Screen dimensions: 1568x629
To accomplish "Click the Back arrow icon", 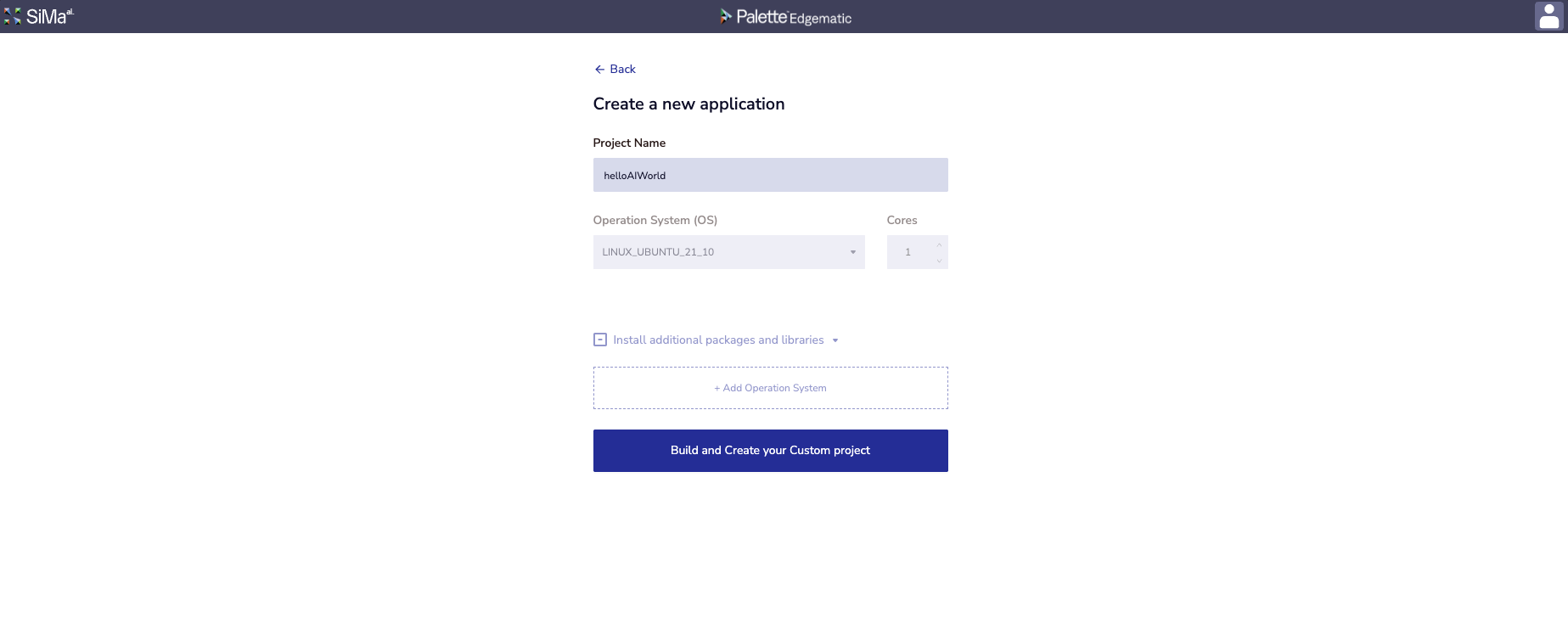I will pos(599,70).
